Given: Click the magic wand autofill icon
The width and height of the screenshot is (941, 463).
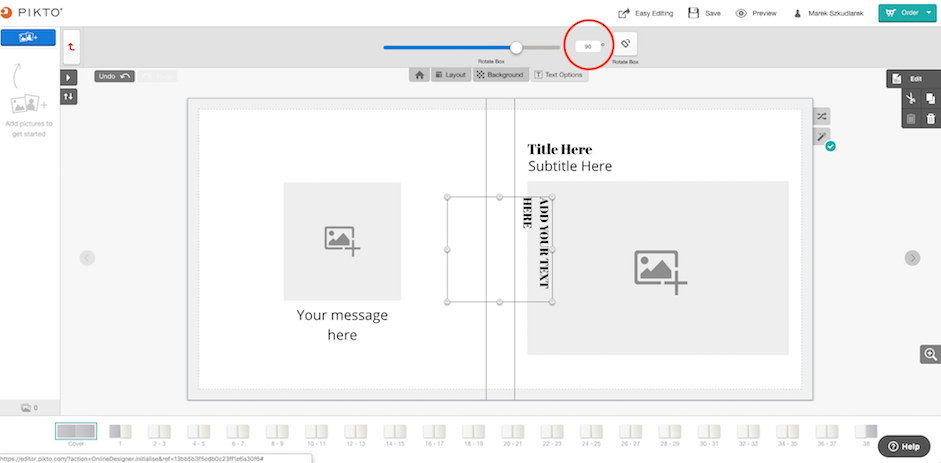Looking at the screenshot, I should [822, 137].
